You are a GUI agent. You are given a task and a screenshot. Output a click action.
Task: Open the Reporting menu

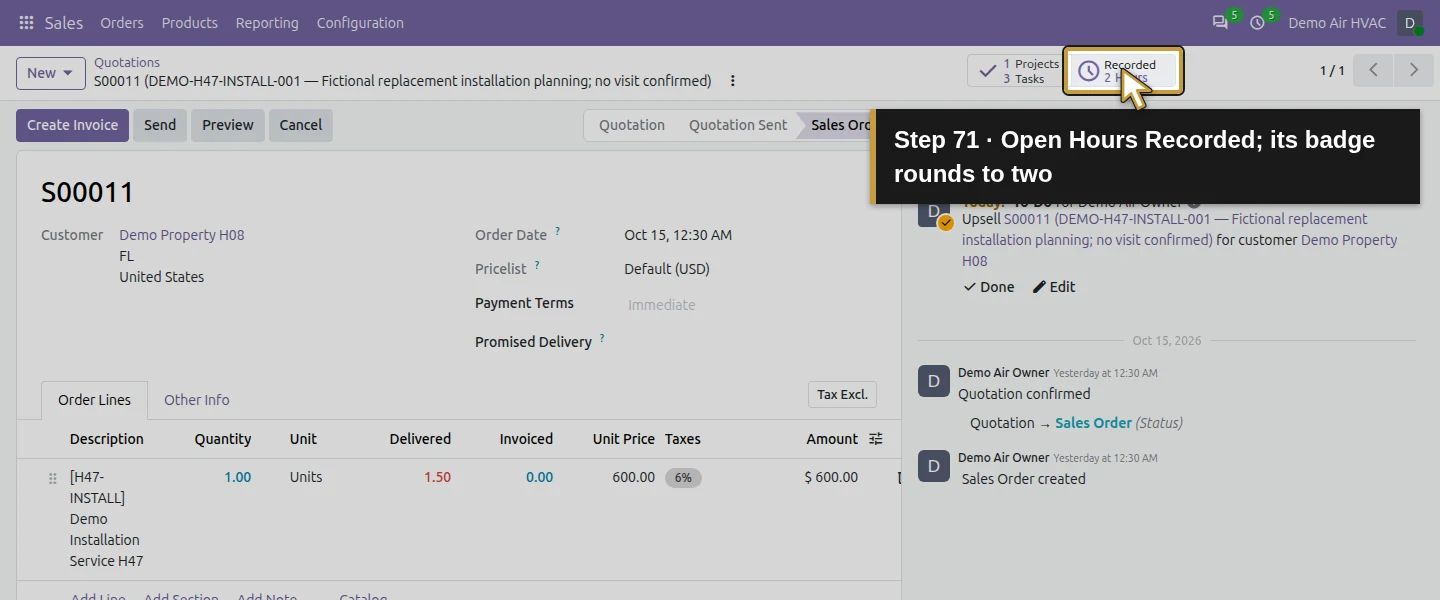coord(267,23)
